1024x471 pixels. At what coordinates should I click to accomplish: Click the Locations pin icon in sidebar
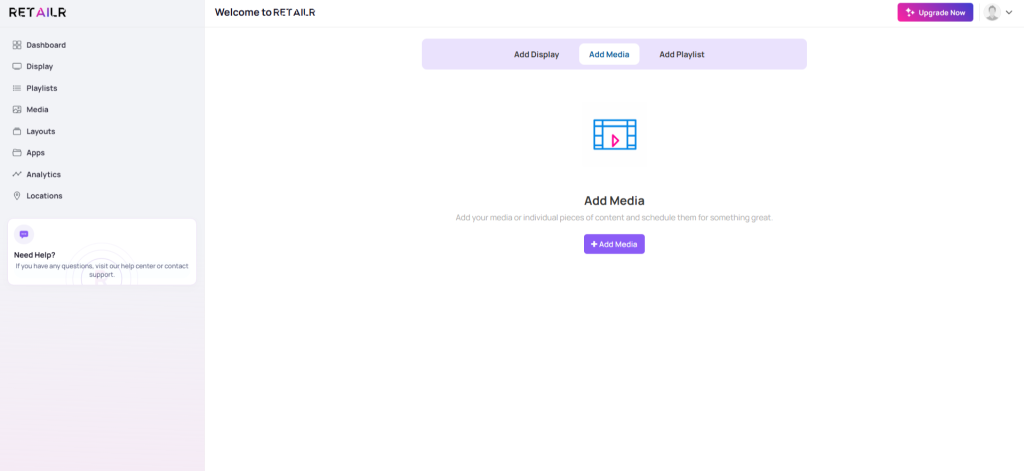[x=17, y=196]
